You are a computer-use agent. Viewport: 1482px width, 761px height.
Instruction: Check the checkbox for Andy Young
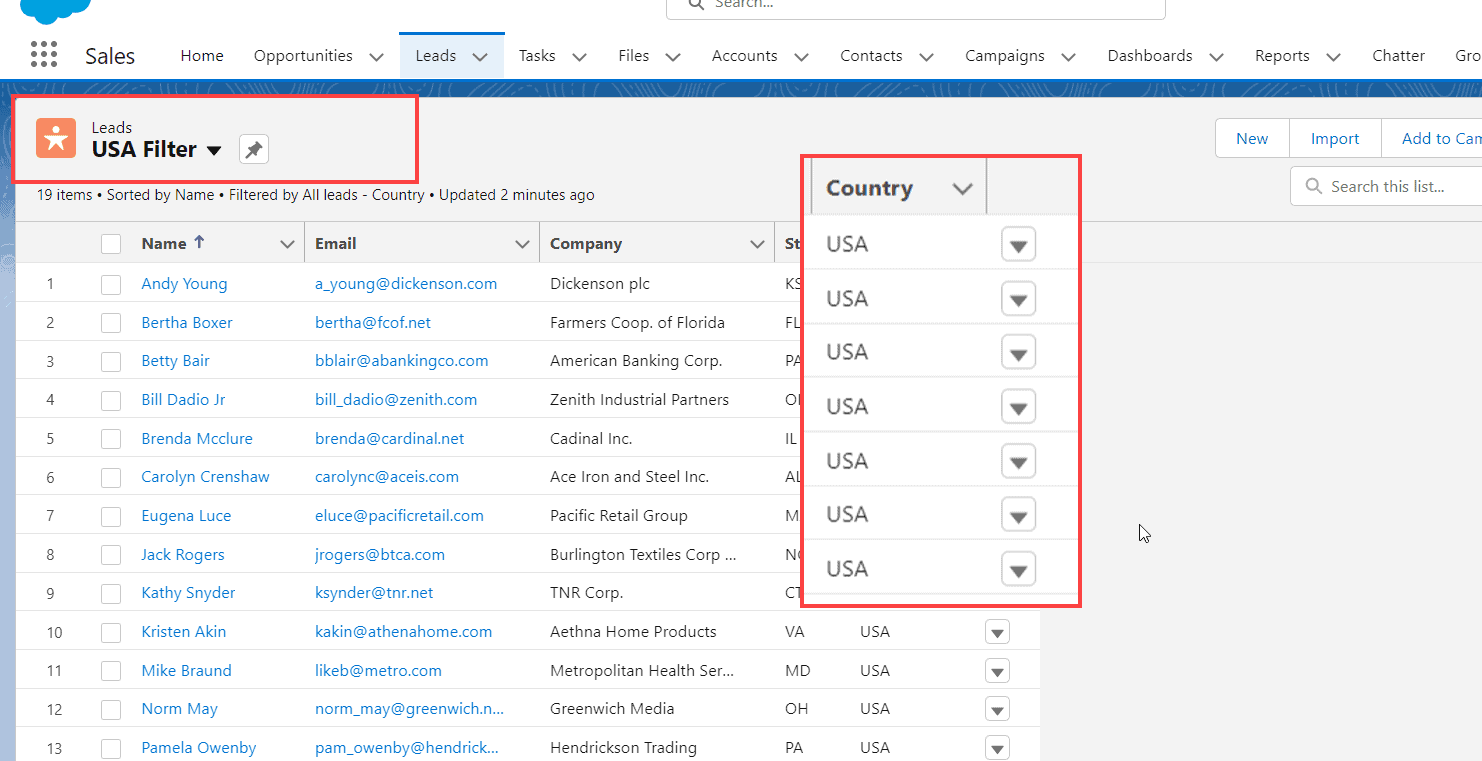111,284
